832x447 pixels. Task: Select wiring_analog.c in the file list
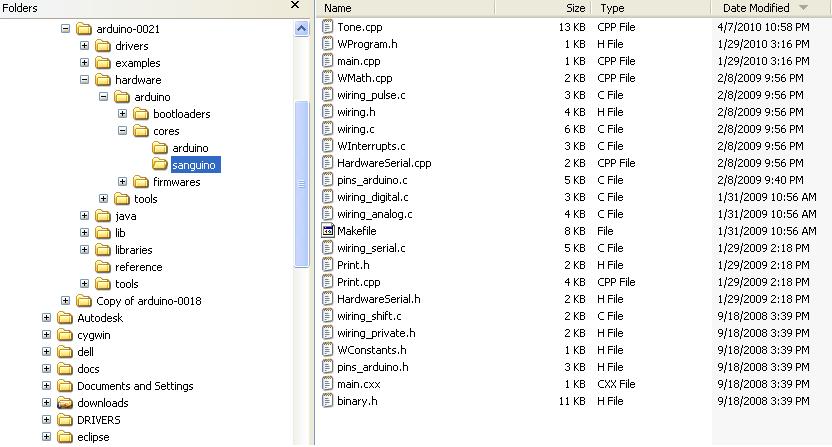click(x=375, y=214)
